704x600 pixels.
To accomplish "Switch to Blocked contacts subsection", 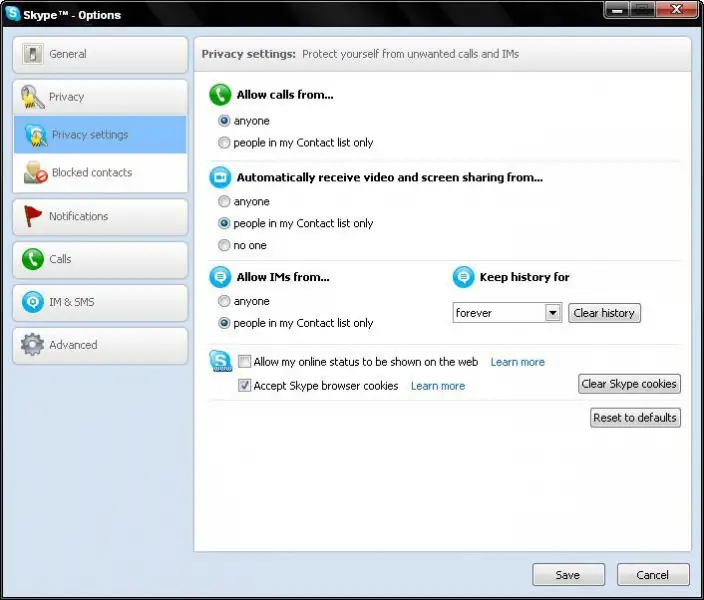I will 100,172.
